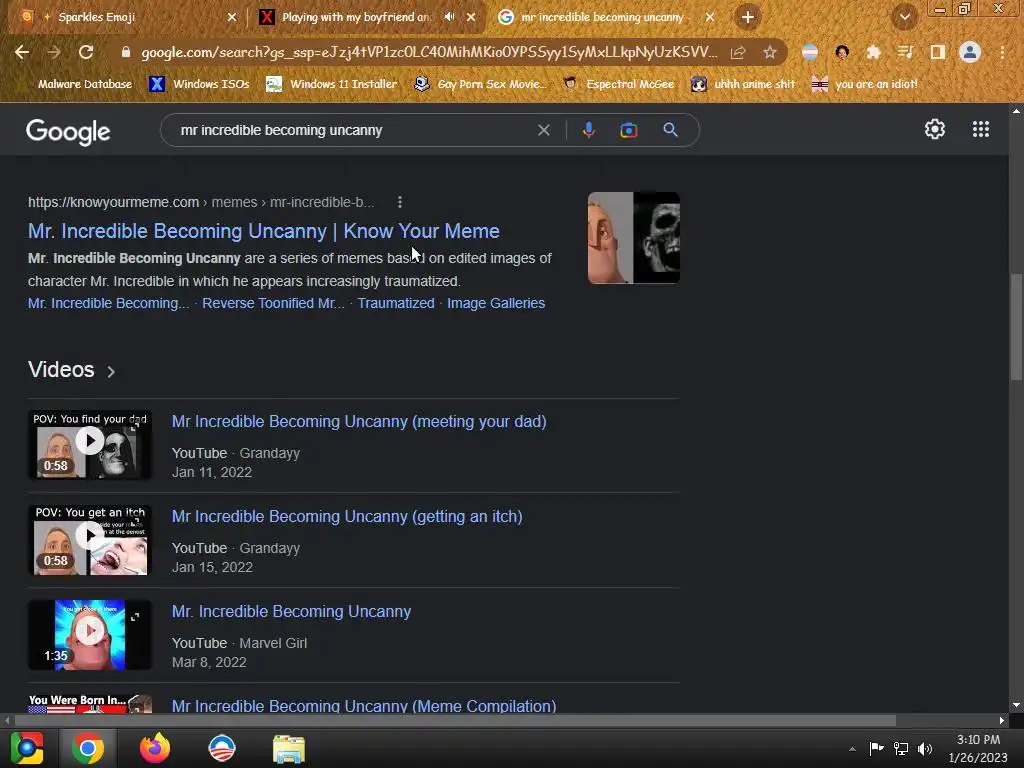The width and height of the screenshot is (1024, 768).
Task: Open the taskbar volume speaker icon
Action: [925, 748]
